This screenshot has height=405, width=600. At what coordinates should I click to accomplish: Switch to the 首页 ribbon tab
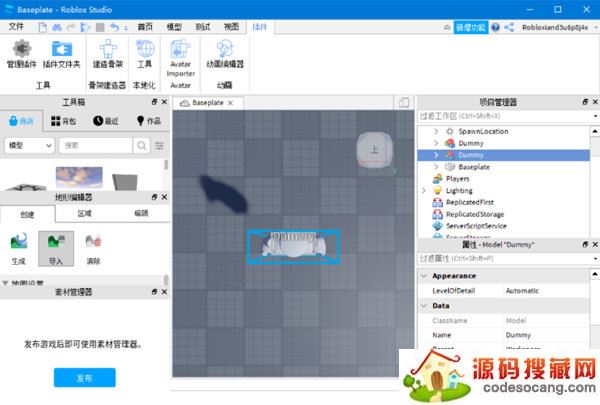coord(145,27)
